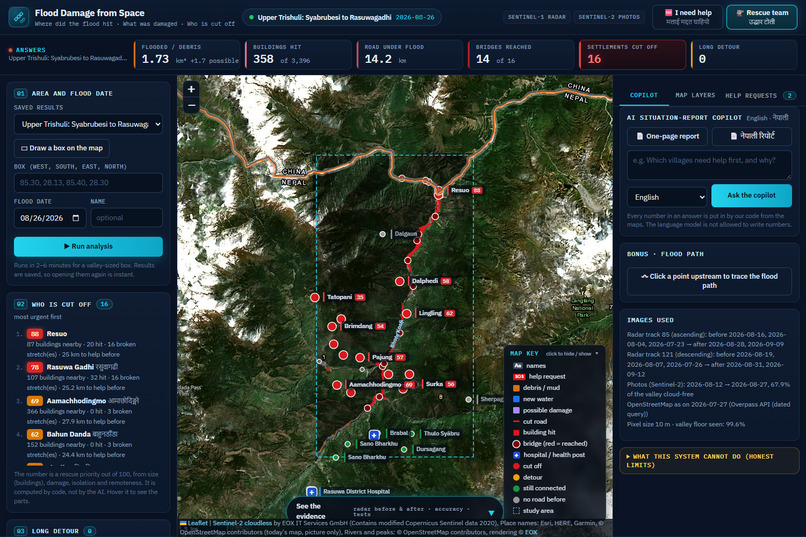Generate the Nepali report (नेपाली रिपोर्ट)

tap(752, 136)
